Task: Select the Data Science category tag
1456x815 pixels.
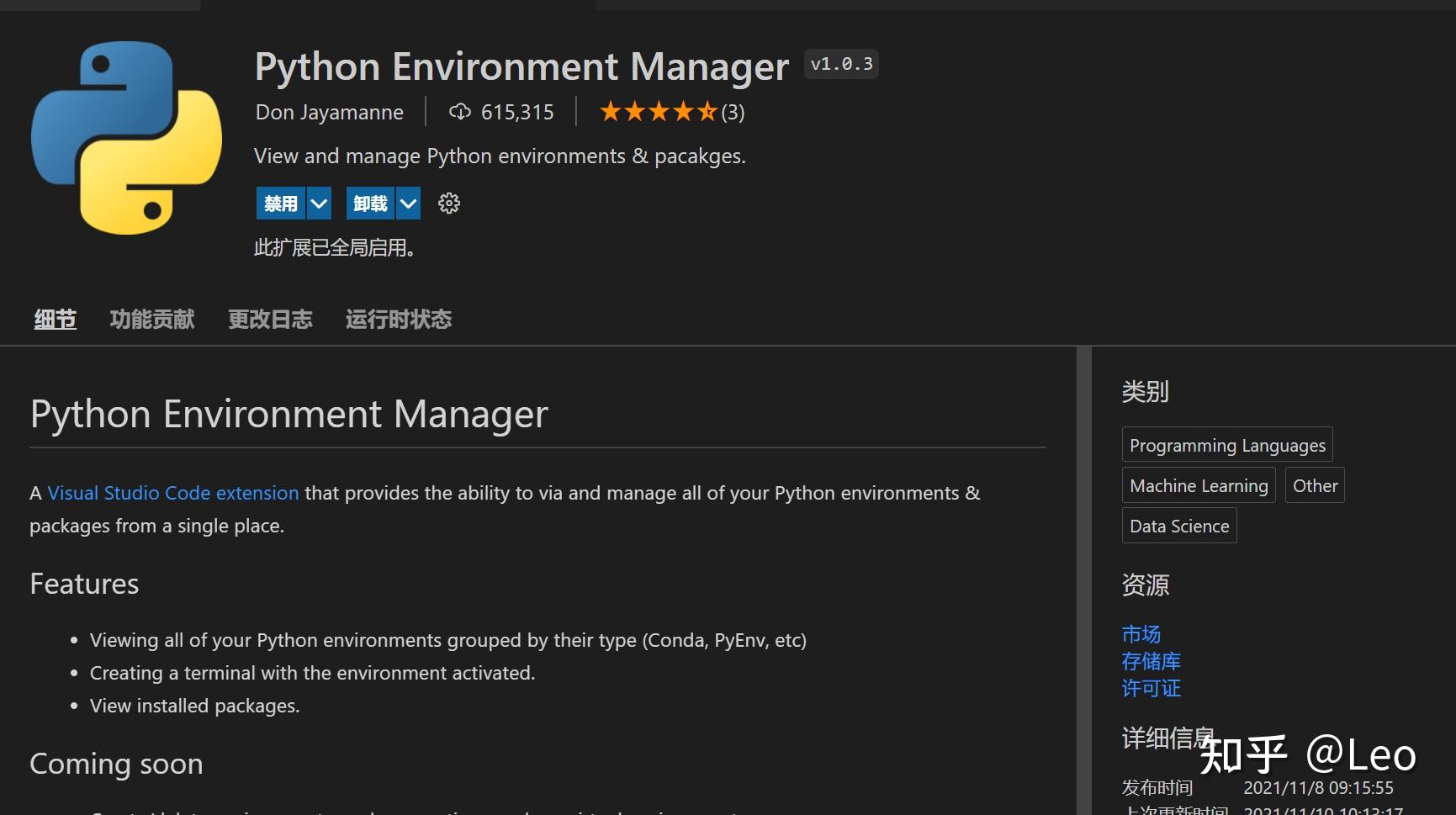Action: pyautogui.click(x=1178, y=525)
